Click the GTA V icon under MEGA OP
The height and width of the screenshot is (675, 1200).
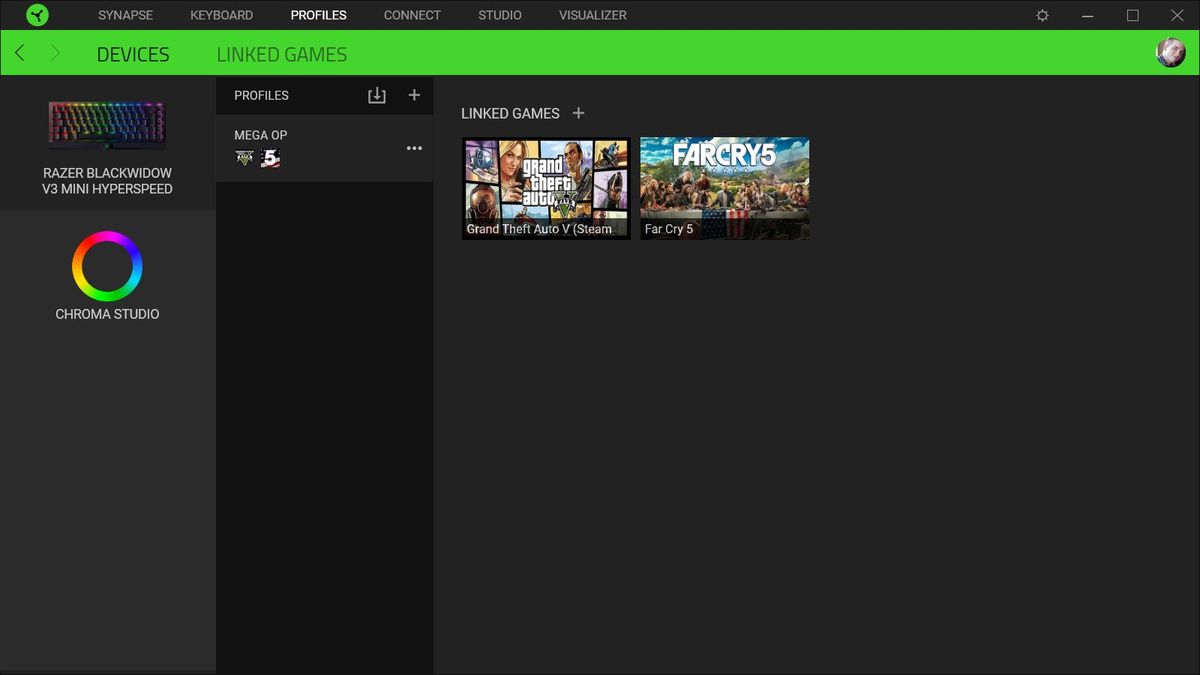click(244, 158)
